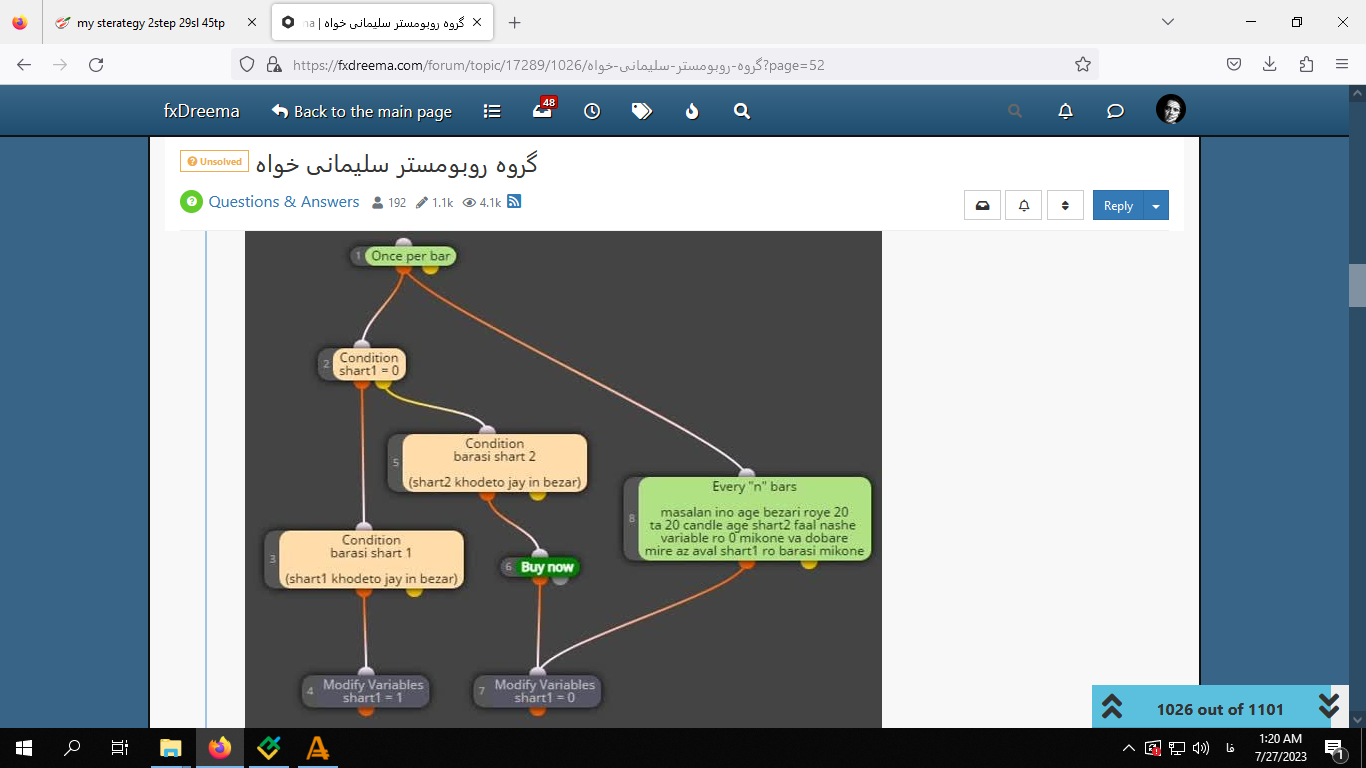Viewport: 1366px width, 768px height.
Task: Open the tags icon in navbar
Action: [642, 111]
